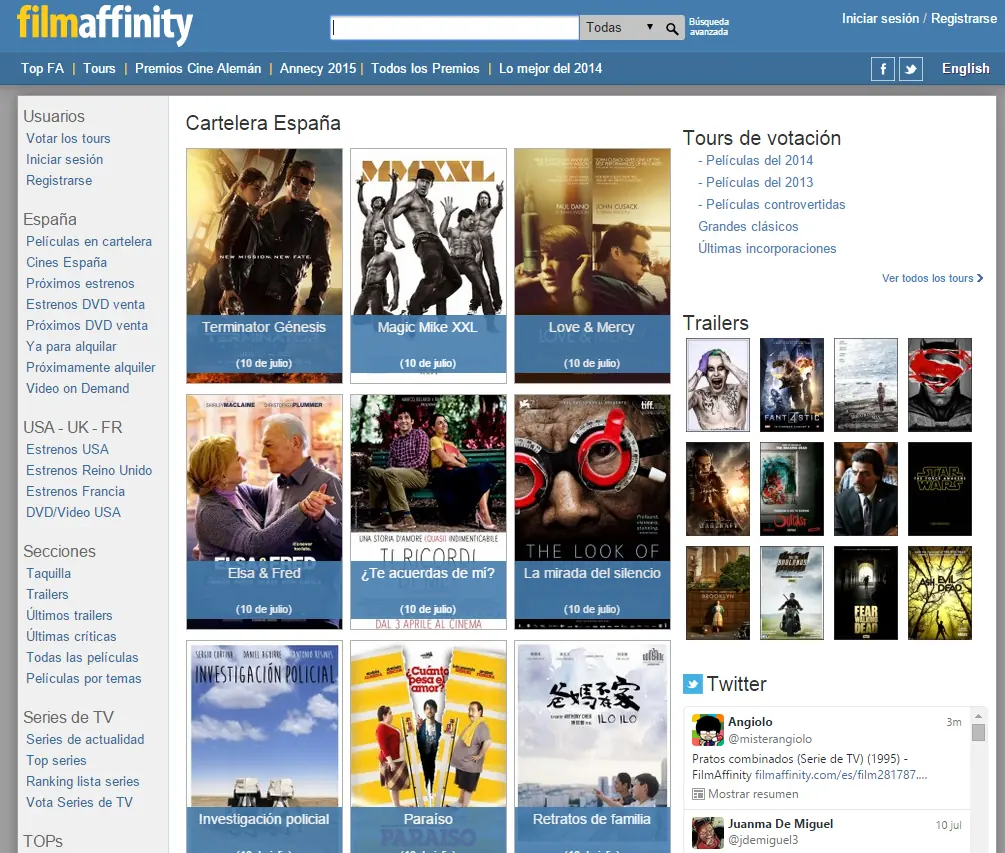
Task: Open Facebook page via the "f" icon
Action: [883, 68]
